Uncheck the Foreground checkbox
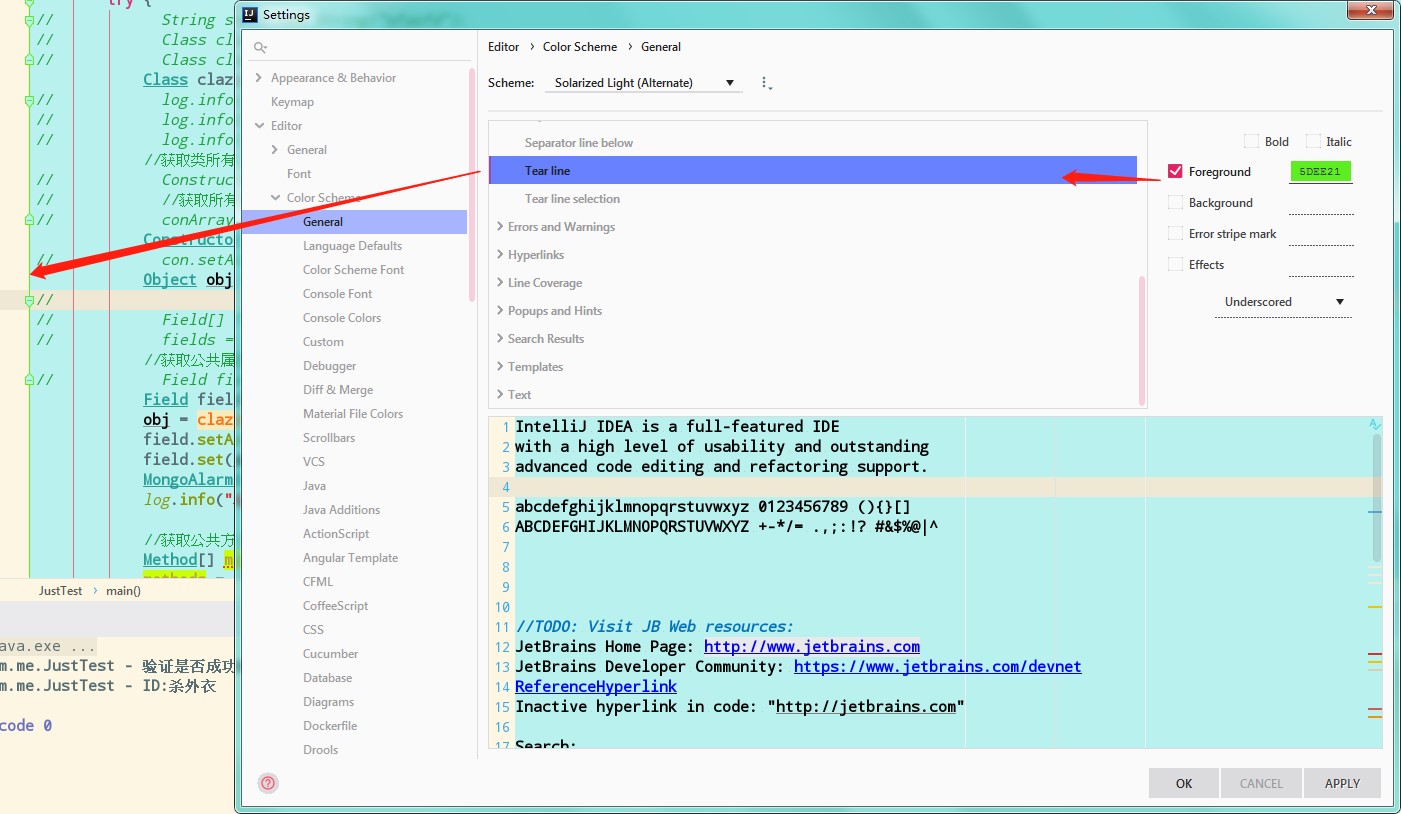 1175,172
